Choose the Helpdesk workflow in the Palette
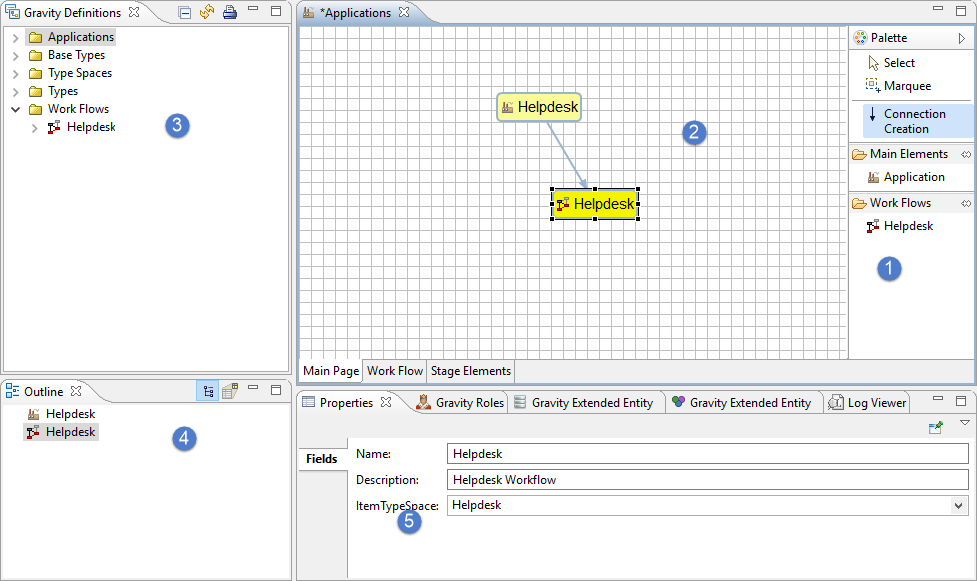This screenshot has width=977, height=581. 907,226
